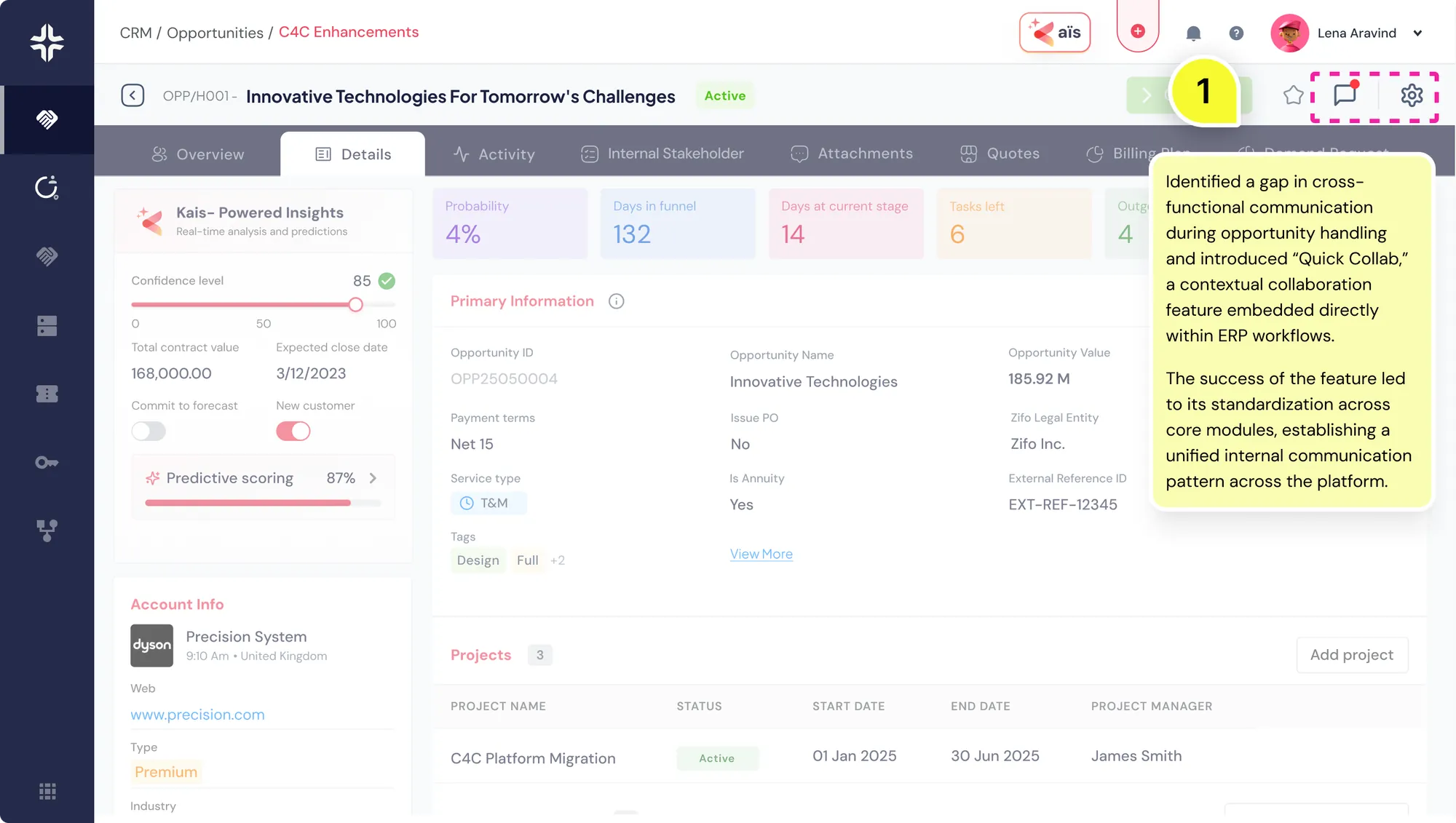Open the opportunity settings gear icon
This screenshot has width=1456, height=823.
[x=1412, y=95]
